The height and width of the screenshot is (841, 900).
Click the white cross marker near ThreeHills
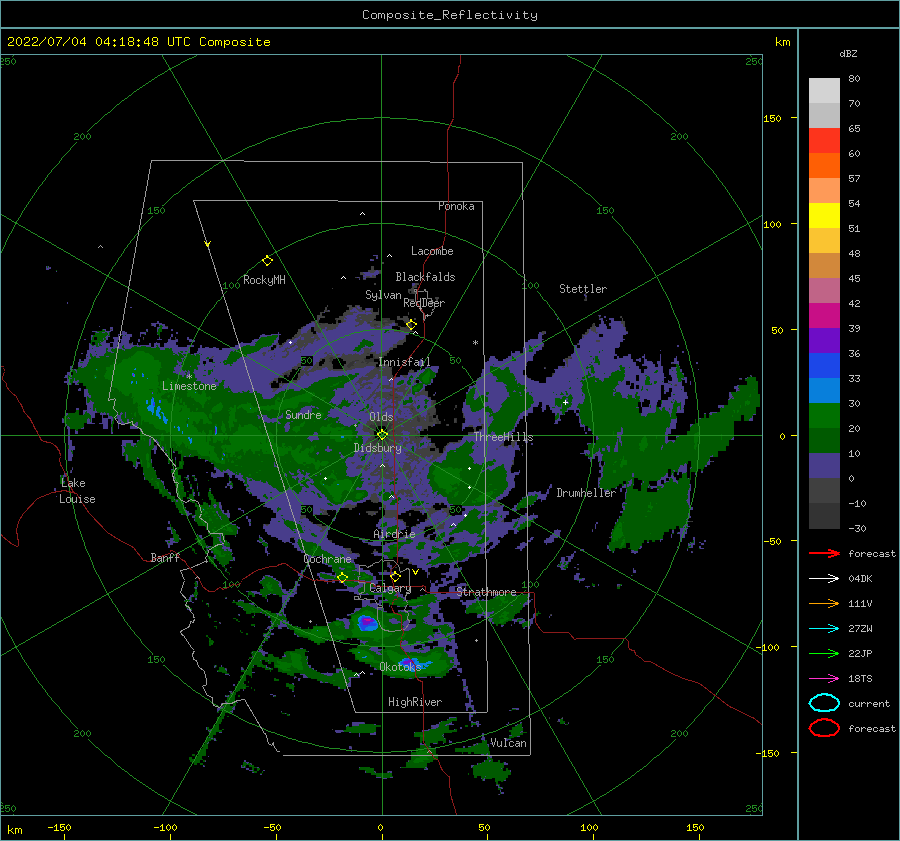(x=565, y=402)
